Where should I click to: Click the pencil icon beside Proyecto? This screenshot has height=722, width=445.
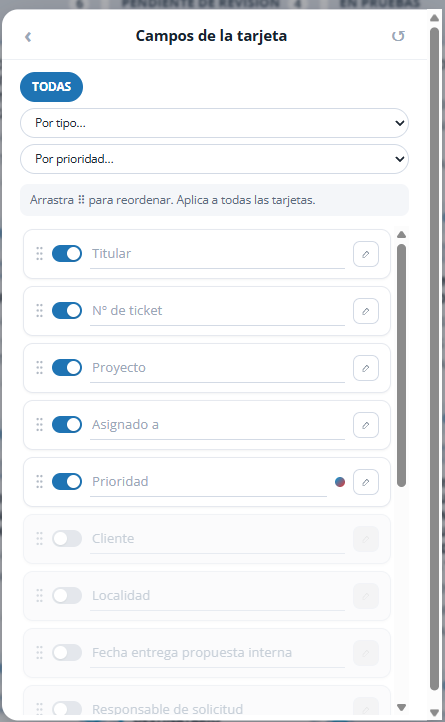point(366,368)
